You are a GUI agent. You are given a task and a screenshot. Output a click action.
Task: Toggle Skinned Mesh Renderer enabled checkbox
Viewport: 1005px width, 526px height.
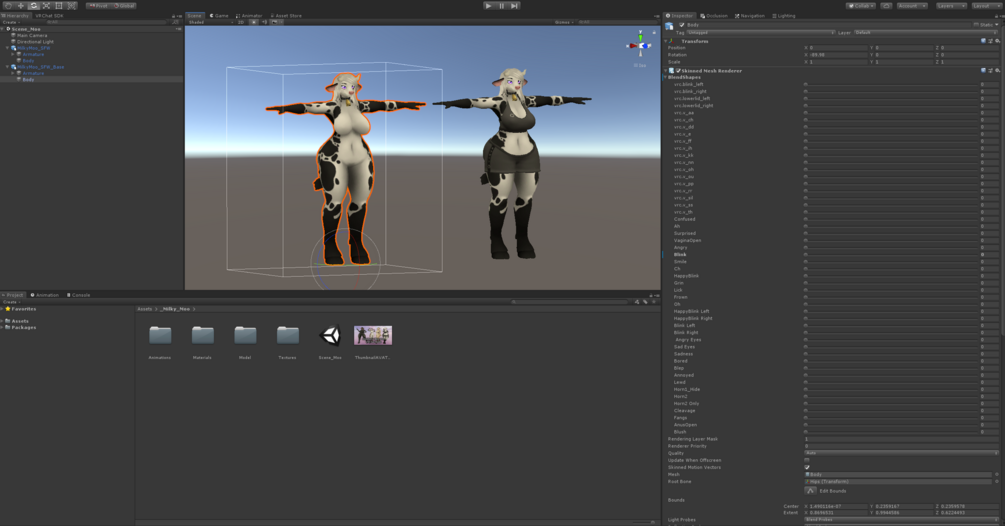pos(678,70)
